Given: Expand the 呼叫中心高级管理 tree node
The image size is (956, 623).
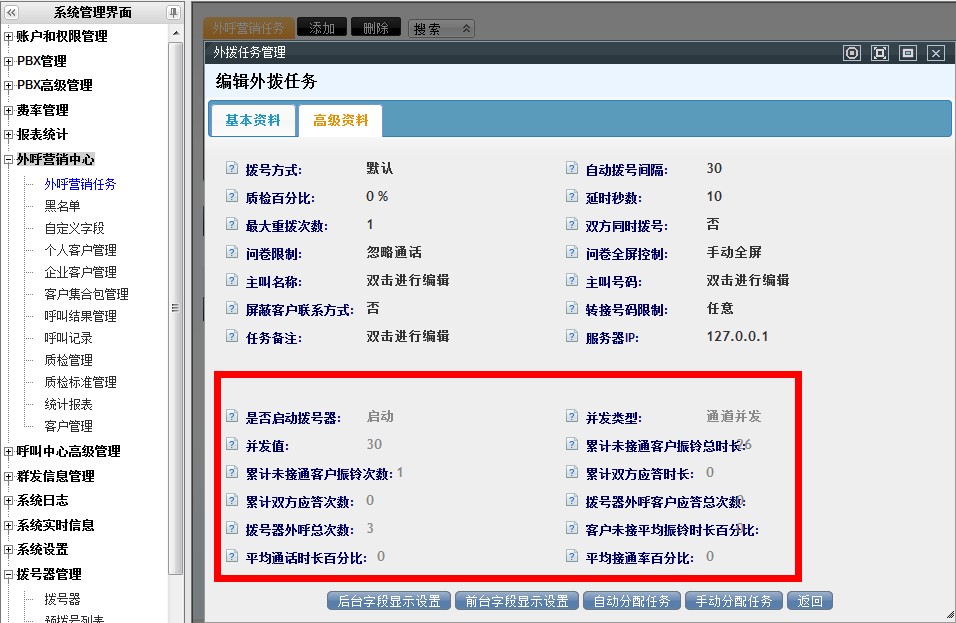Looking at the screenshot, I should pyautogui.click(x=8, y=452).
